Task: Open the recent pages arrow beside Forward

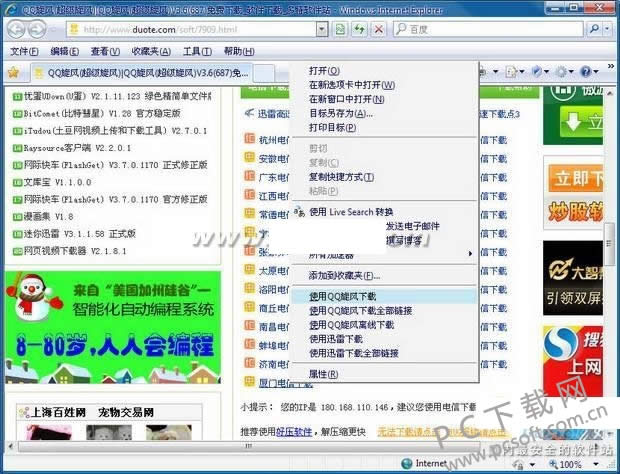Action: pyautogui.click(x=53, y=29)
